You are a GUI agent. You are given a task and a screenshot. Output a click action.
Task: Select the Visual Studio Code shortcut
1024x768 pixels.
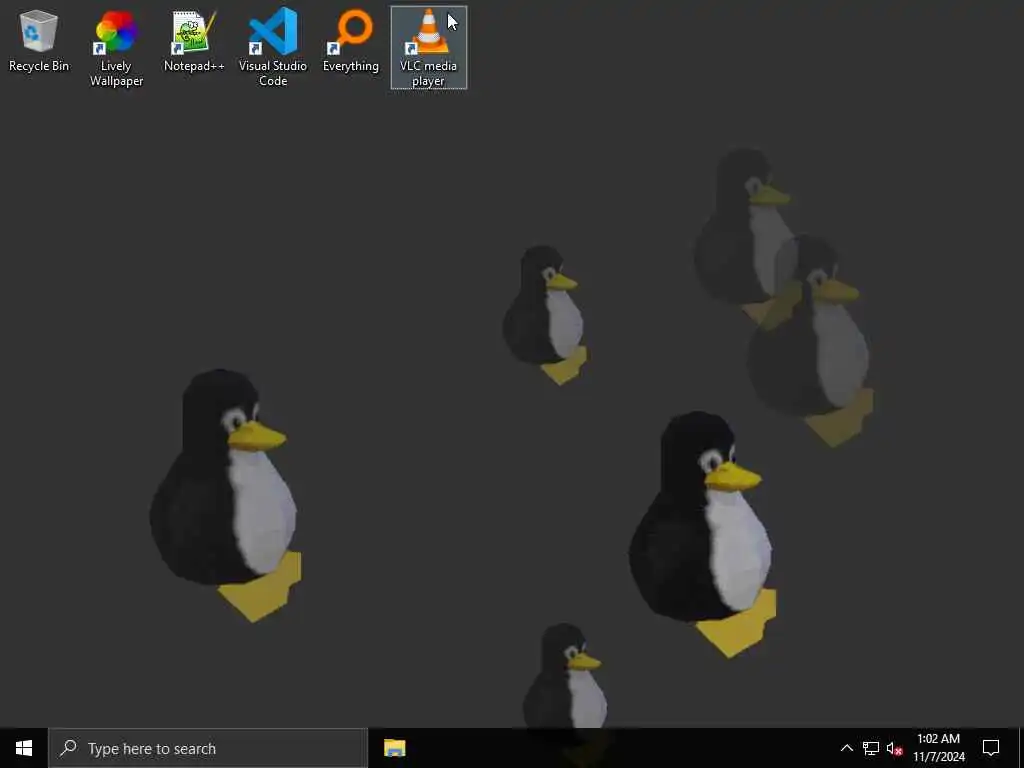pos(272,48)
